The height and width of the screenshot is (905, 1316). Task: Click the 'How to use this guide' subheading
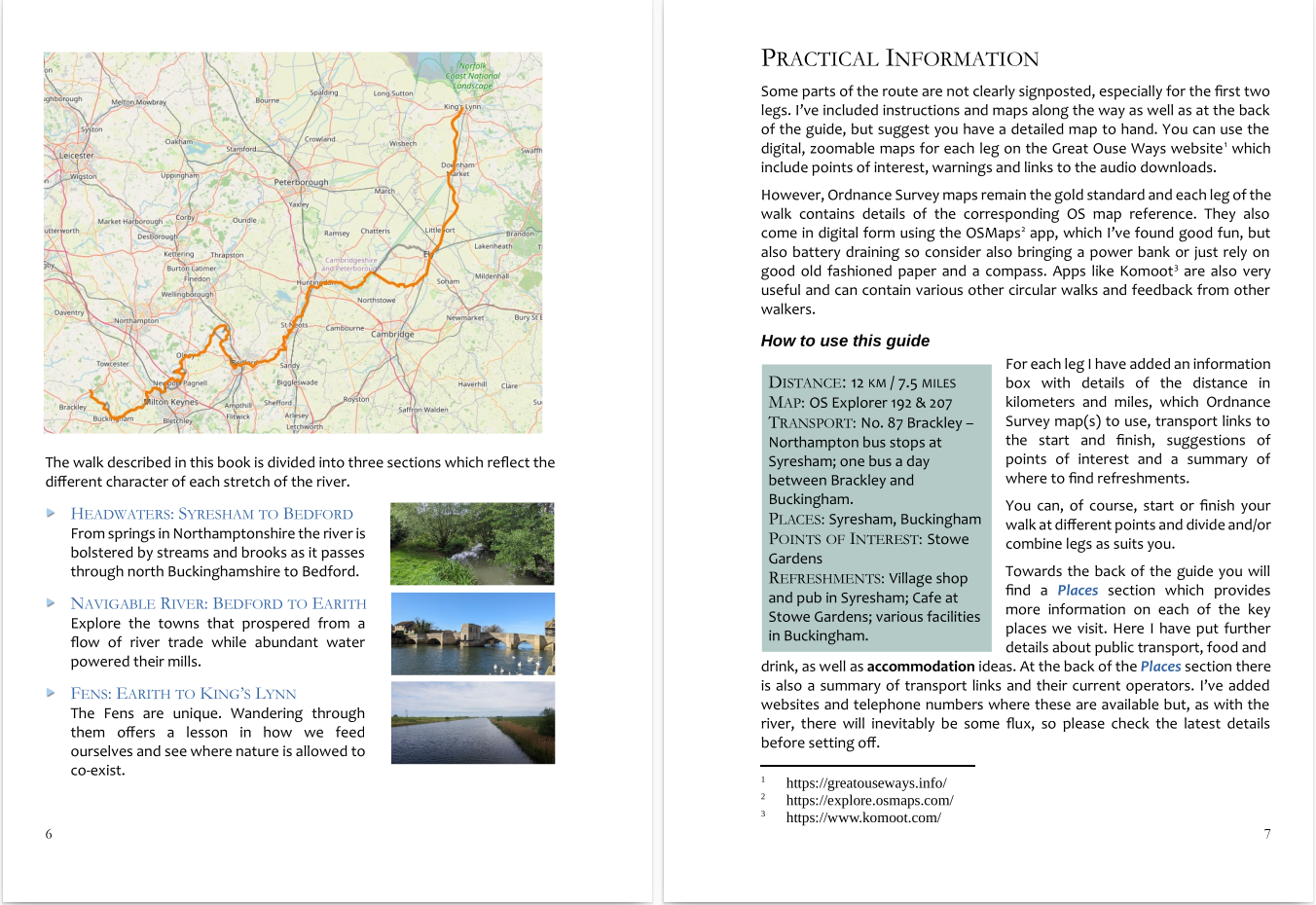(x=845, y=341)
